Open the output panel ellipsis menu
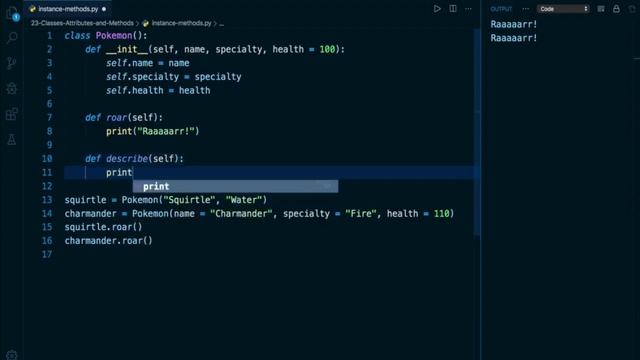Viewport: 640px width, 360px height. [525, 9]
